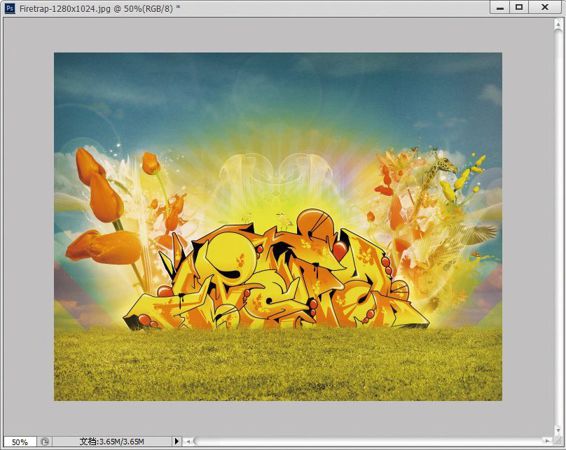The height and width of the screenshot is (450, 566).
Task: Click the green grass area of canvas
Action: tap(278, 364)
